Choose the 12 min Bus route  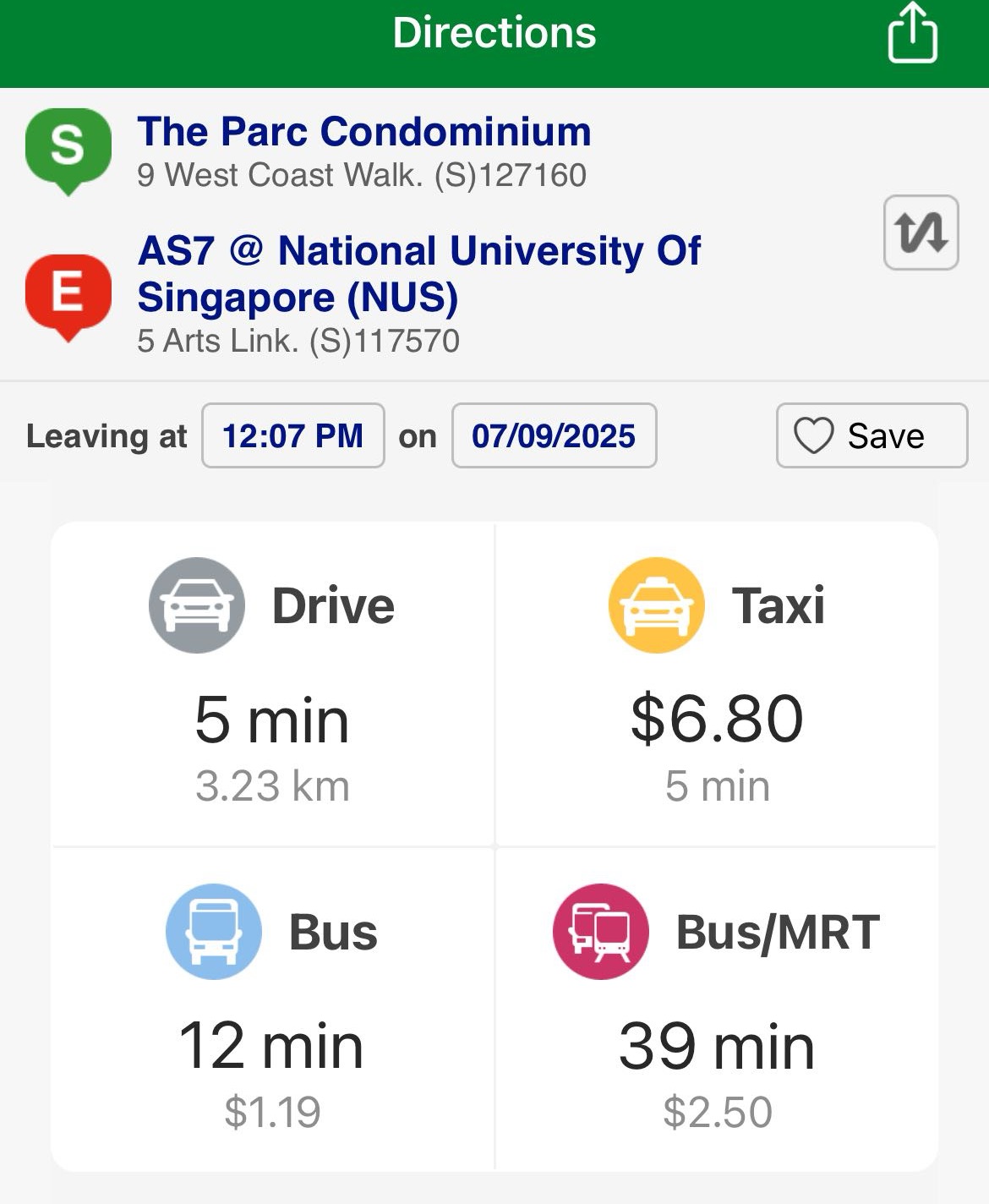(271, 1046)
